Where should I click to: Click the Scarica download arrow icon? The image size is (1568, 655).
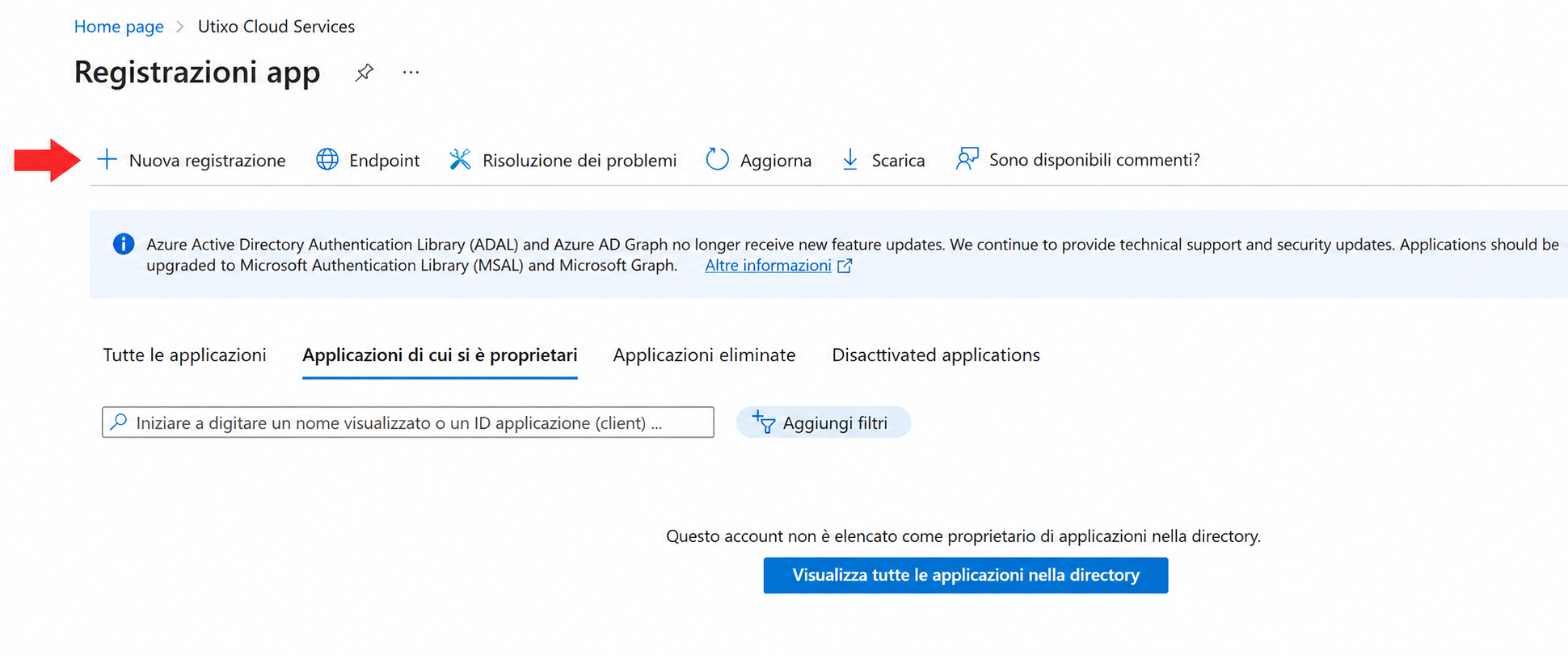pos(850,159)
